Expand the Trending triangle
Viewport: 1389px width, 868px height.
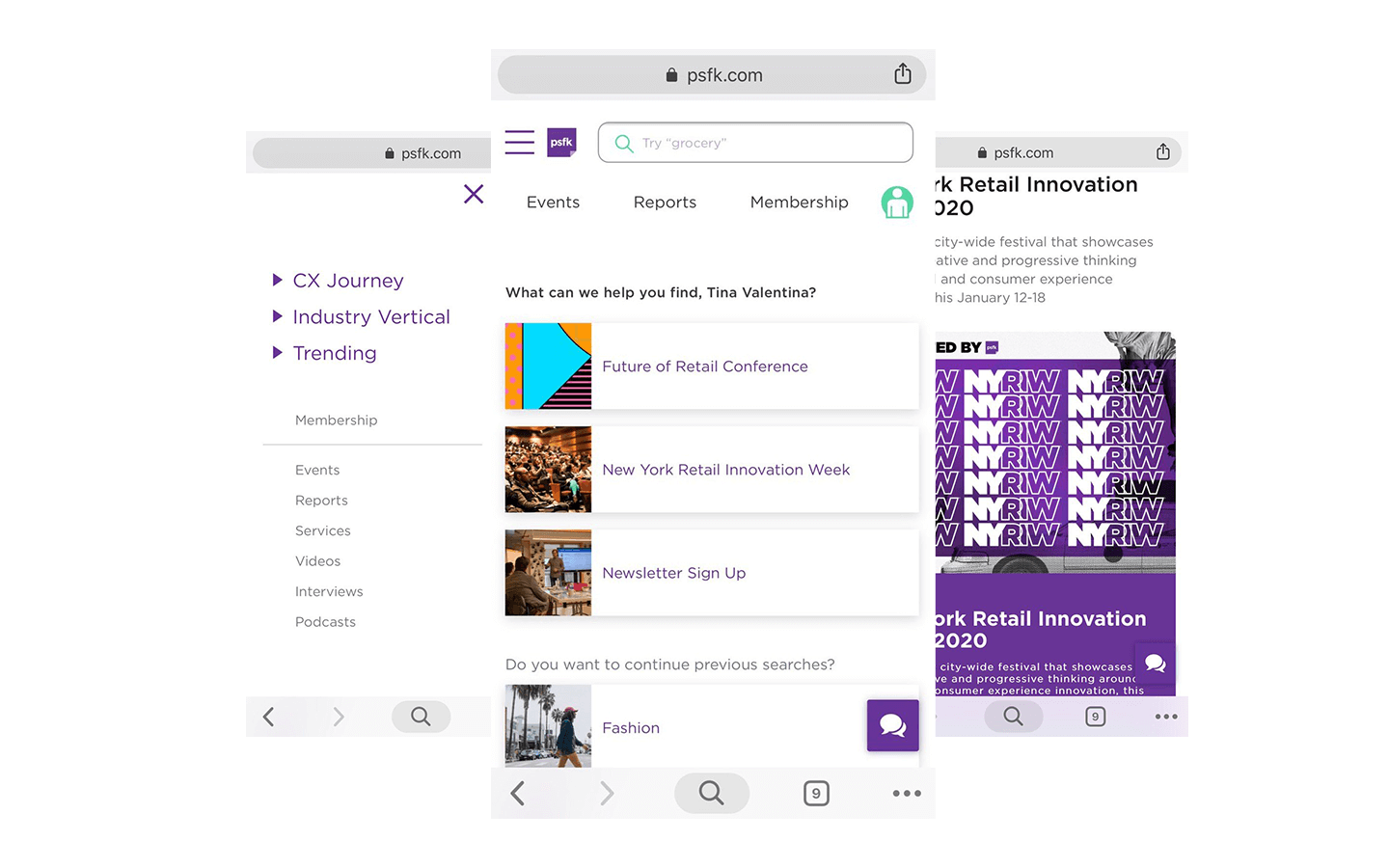coord(278,353)
